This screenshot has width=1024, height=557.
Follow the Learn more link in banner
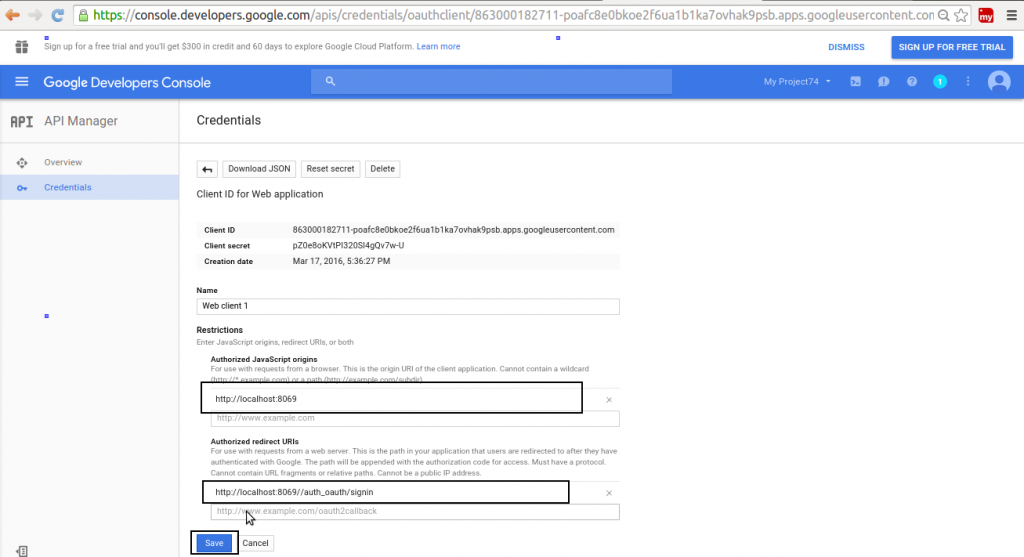click(x=438, y=47)
